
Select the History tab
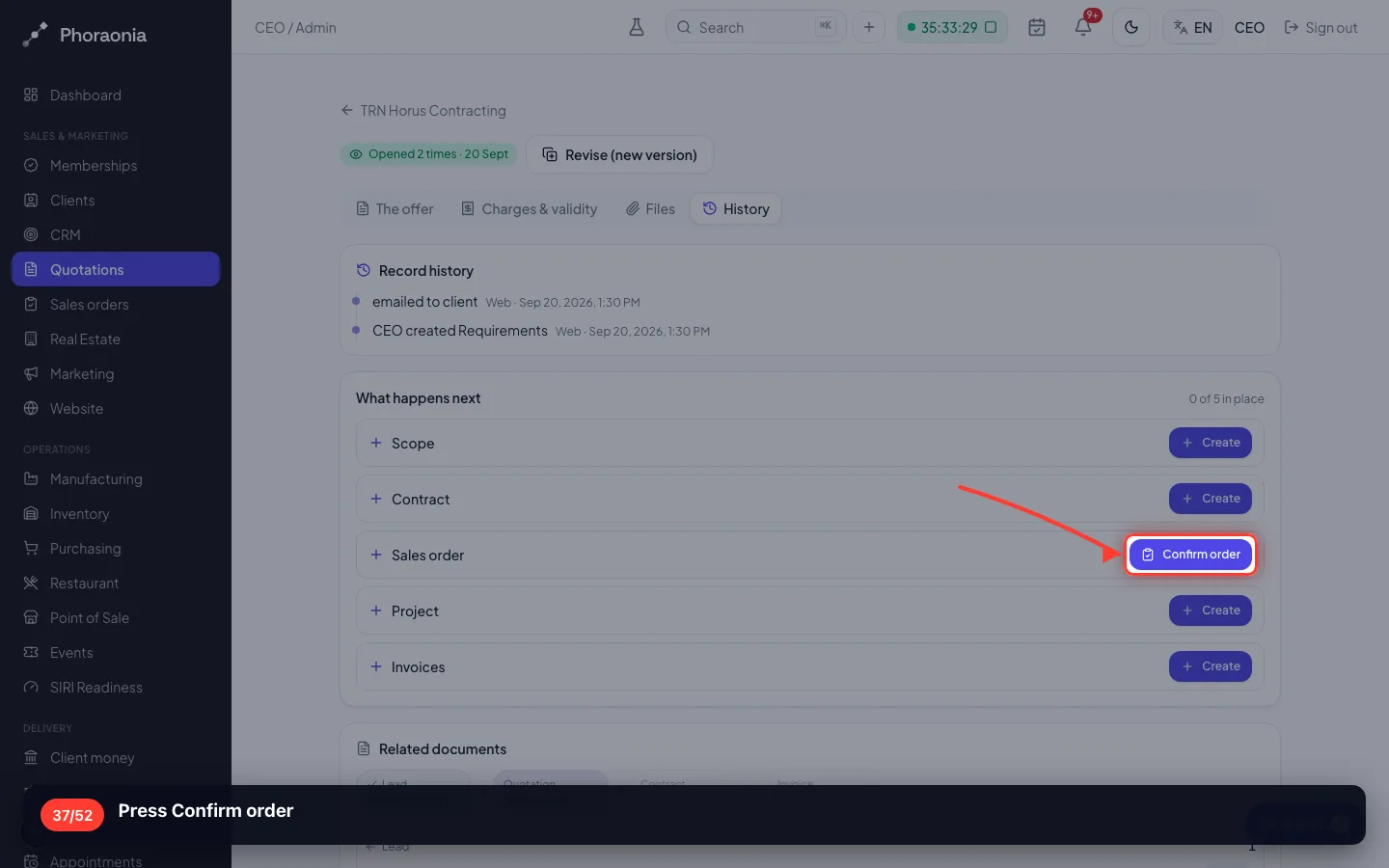coord(736,208)
